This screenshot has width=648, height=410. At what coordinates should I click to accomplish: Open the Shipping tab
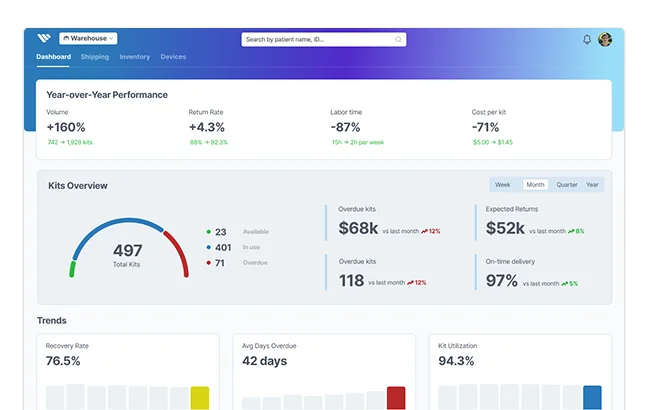point(95,57)
